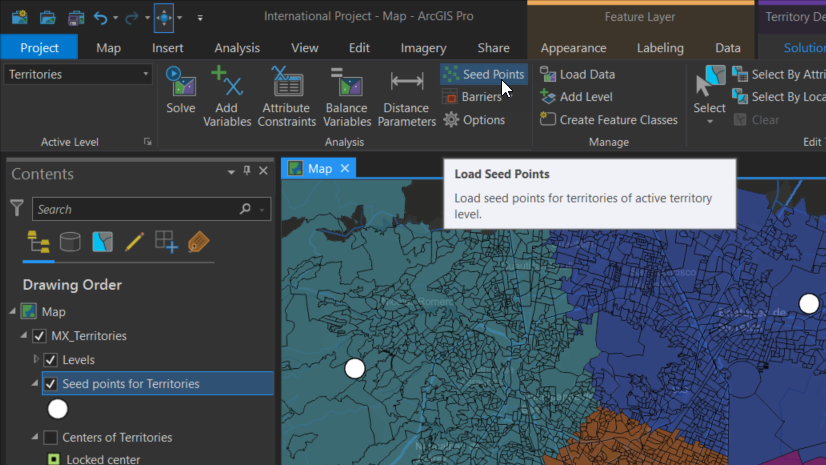Switch to List By Data Source view
The height and width of the screenshot is (465, 826).
(x=70, y=241)
